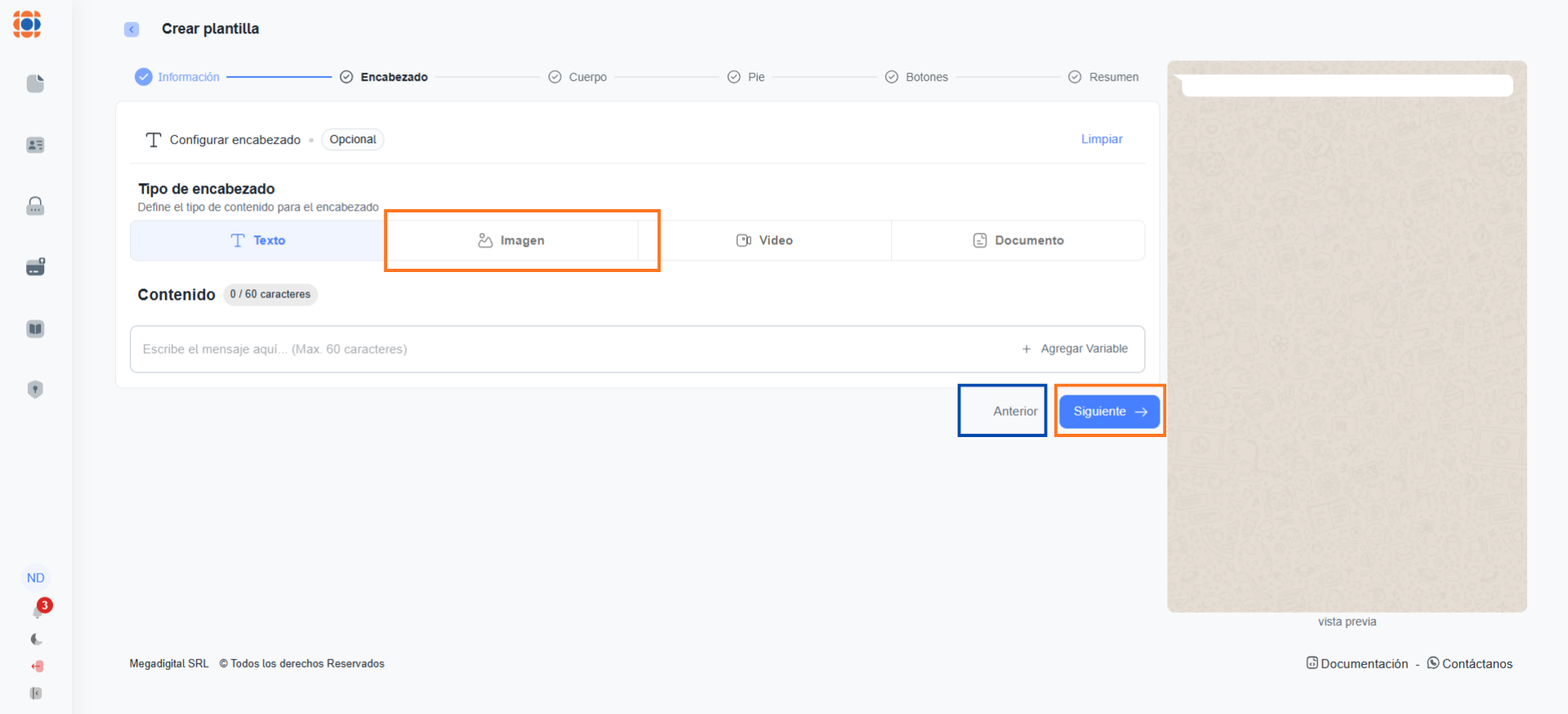Image resolution: width=1568 pixels, height=714 pixels.
Task: Jump to the Cuerpo step
Action: click(x=578, y=77)
